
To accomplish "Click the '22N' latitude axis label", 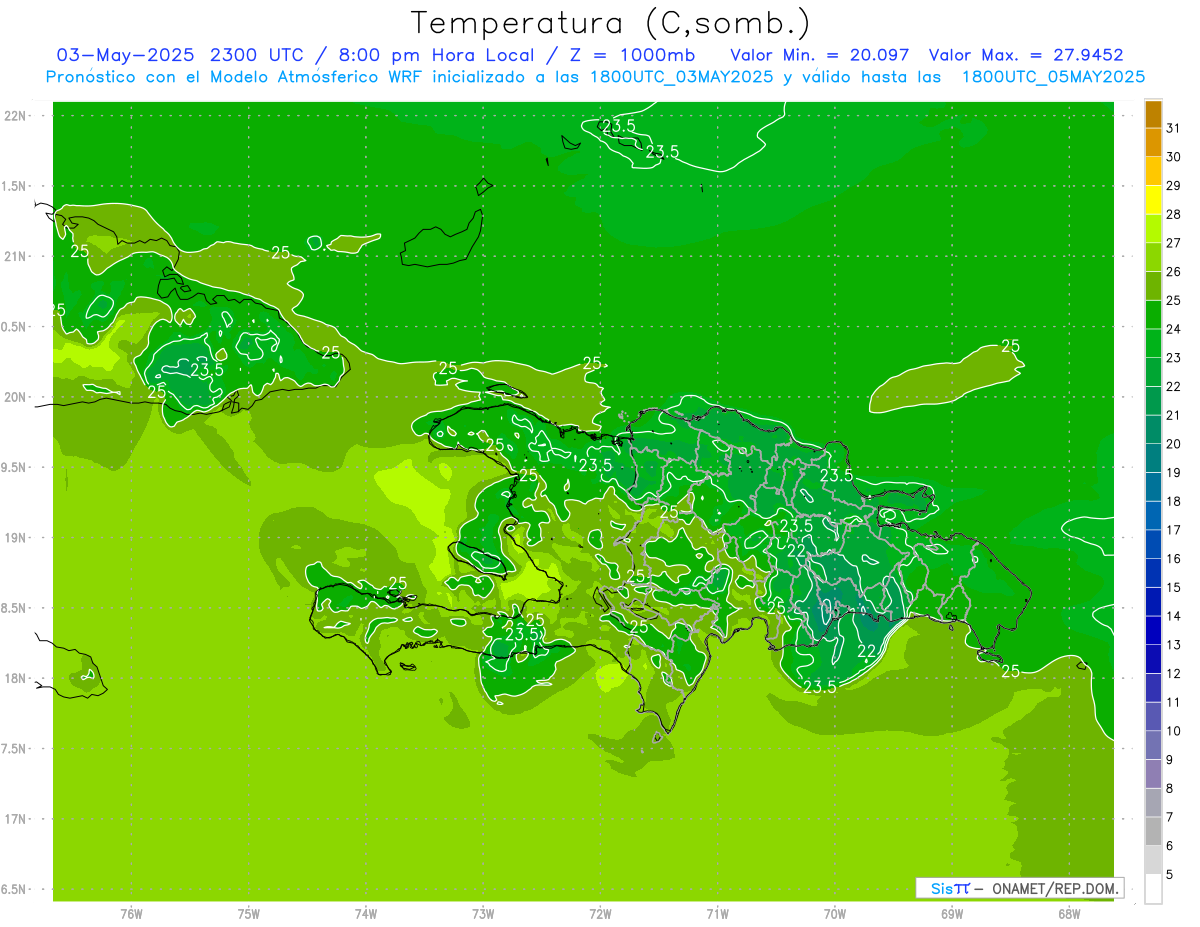I will [17, 116].
